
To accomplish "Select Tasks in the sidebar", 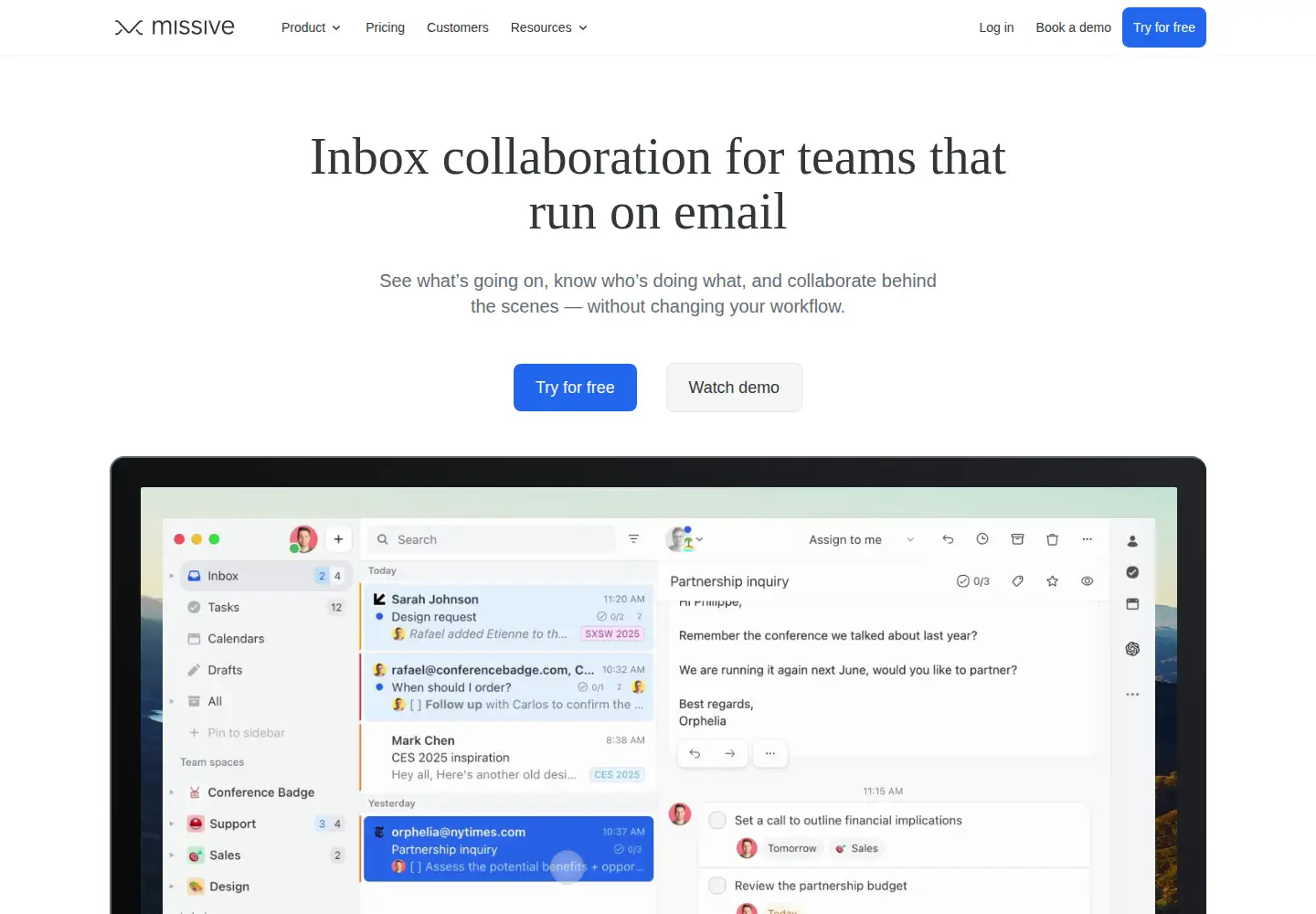I will click(264, 607).
